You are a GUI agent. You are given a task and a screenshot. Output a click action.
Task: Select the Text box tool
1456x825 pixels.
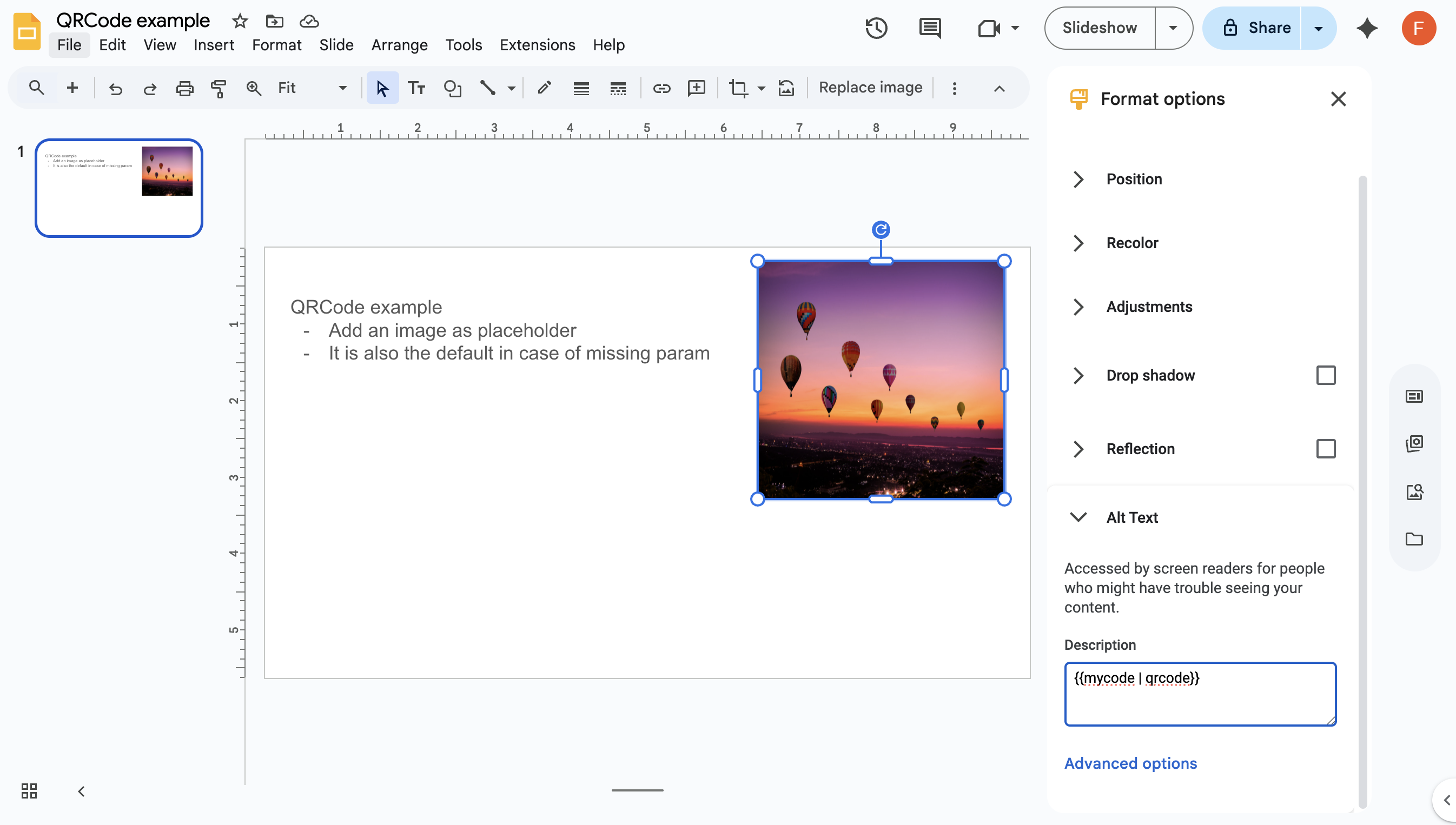coord(416,88)
